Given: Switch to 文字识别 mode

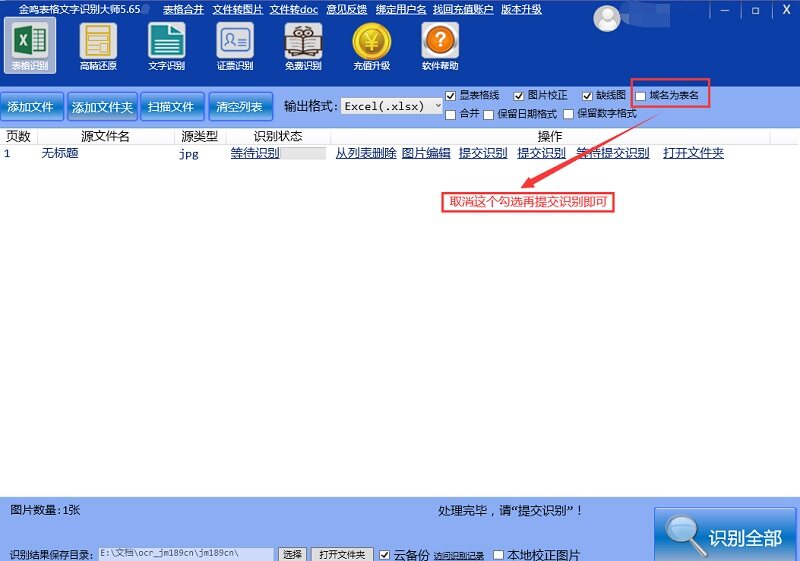Looking at the screenshot, I should pyautogui.click(x=166, y=46).
